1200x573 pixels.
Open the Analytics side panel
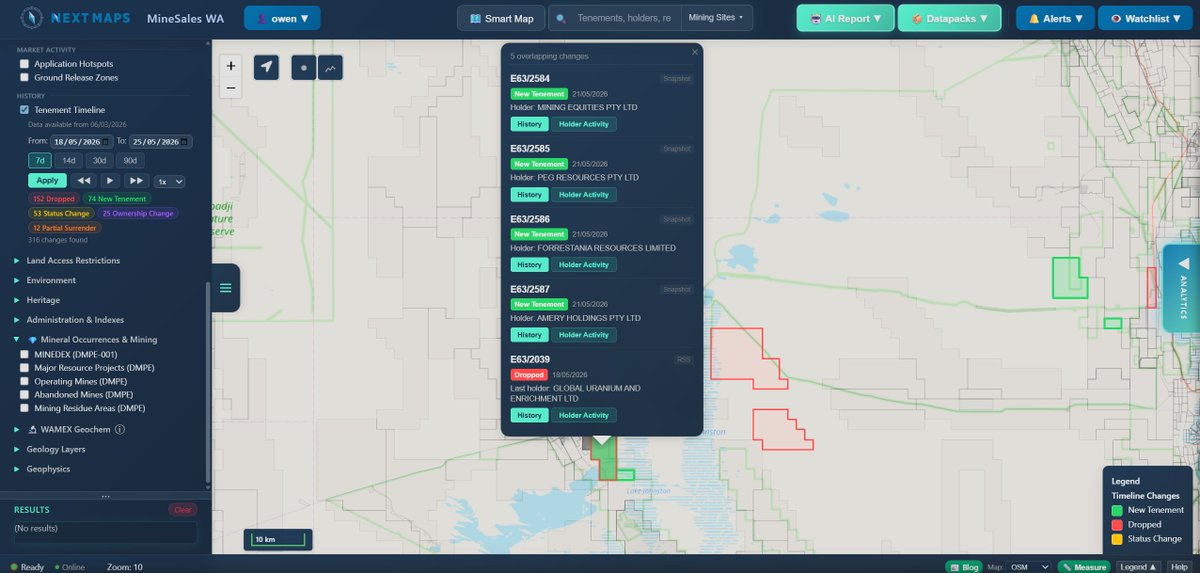tap(1182, 288)
